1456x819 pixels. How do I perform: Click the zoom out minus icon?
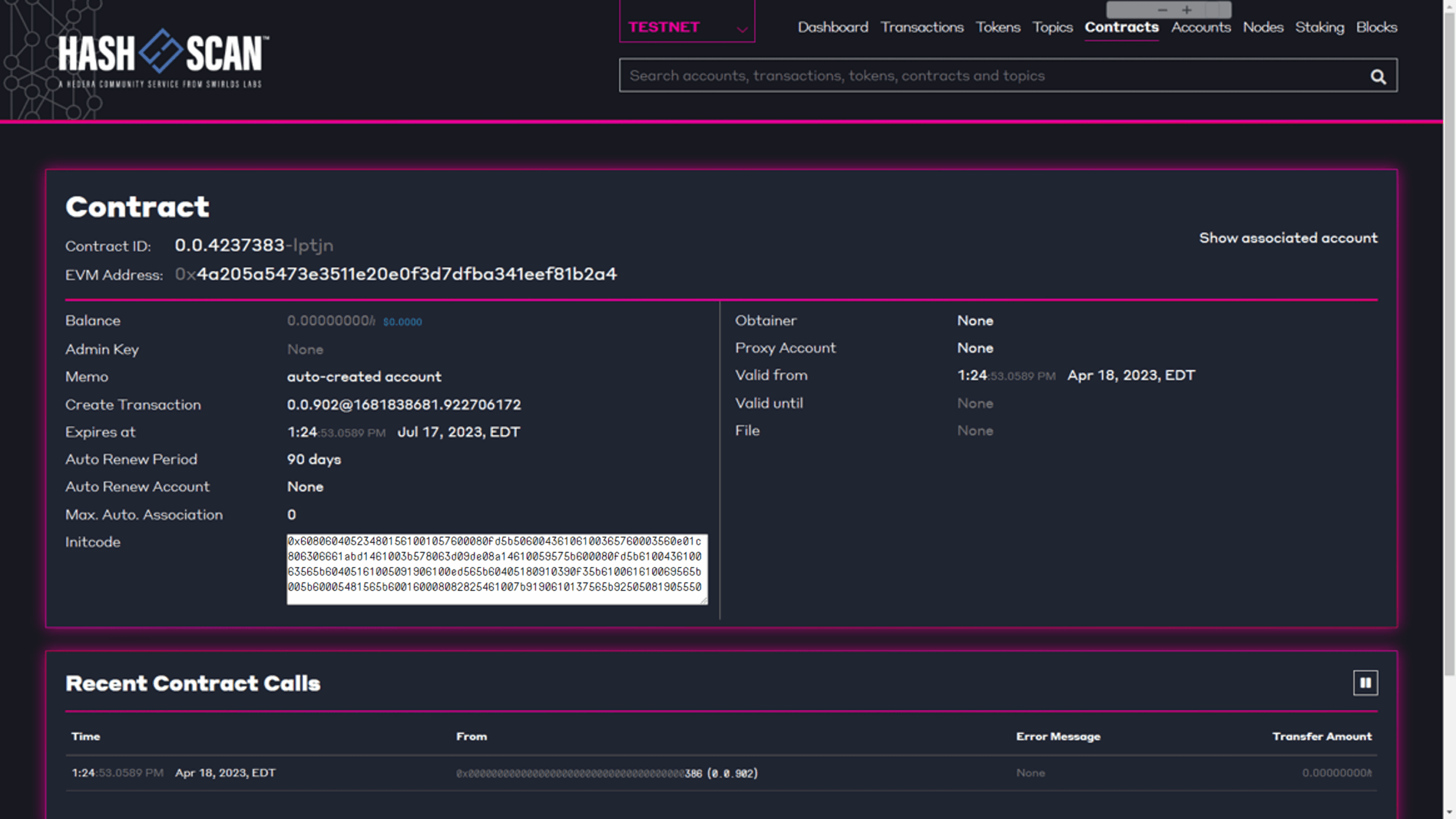pyautogui.click(x=1162, y=10)
